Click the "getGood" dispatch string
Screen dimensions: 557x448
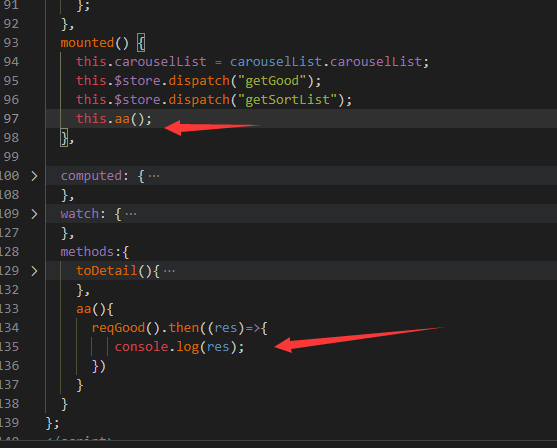[272, 81]
